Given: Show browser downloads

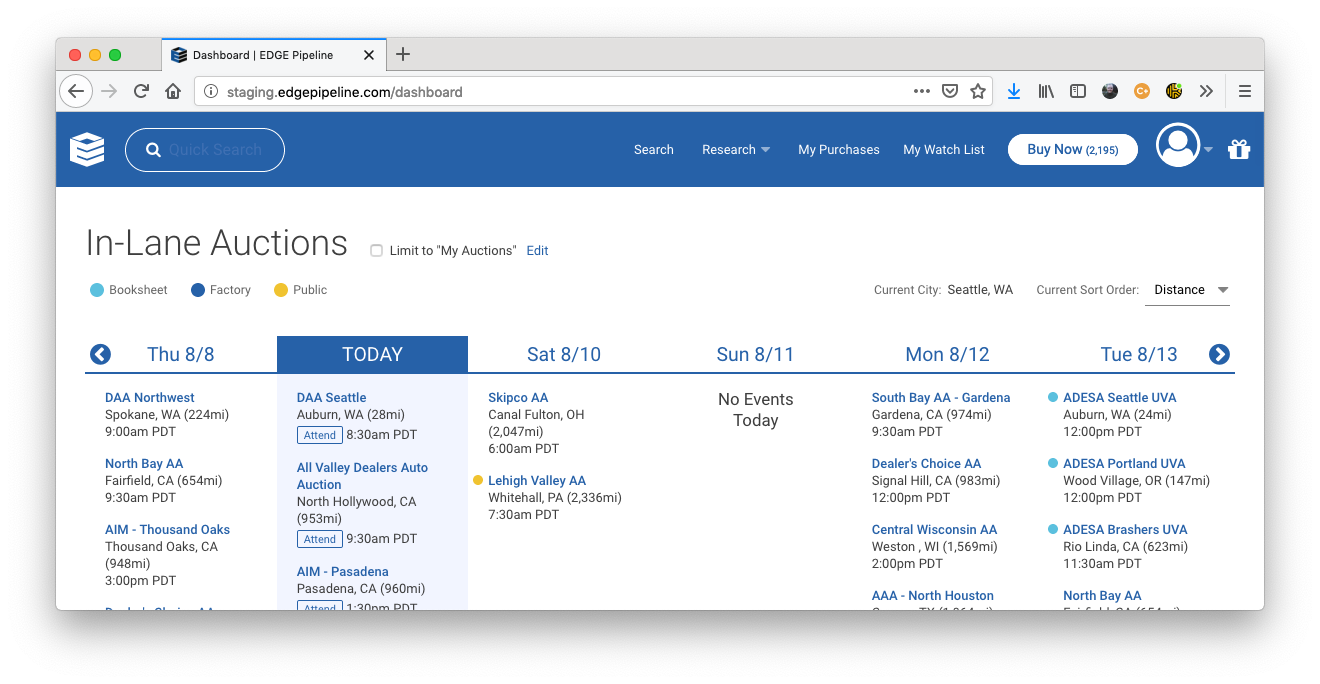Looking at the screenshot, I should pos(1014,91).
